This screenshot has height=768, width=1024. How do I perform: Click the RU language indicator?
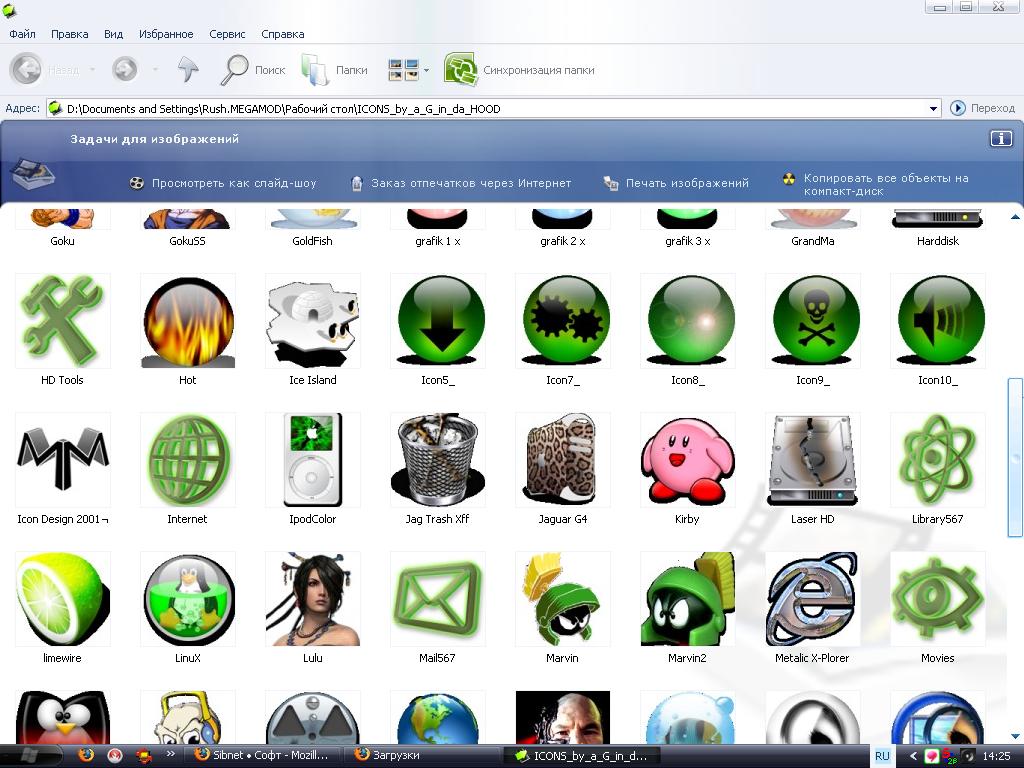[882, 756]
